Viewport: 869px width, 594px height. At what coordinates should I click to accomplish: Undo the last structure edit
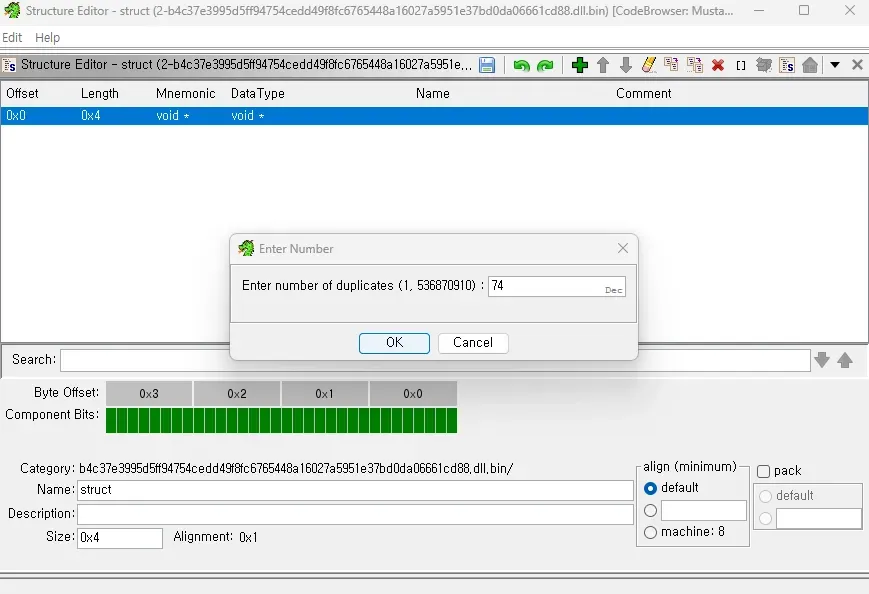click(x=521, y=65)
